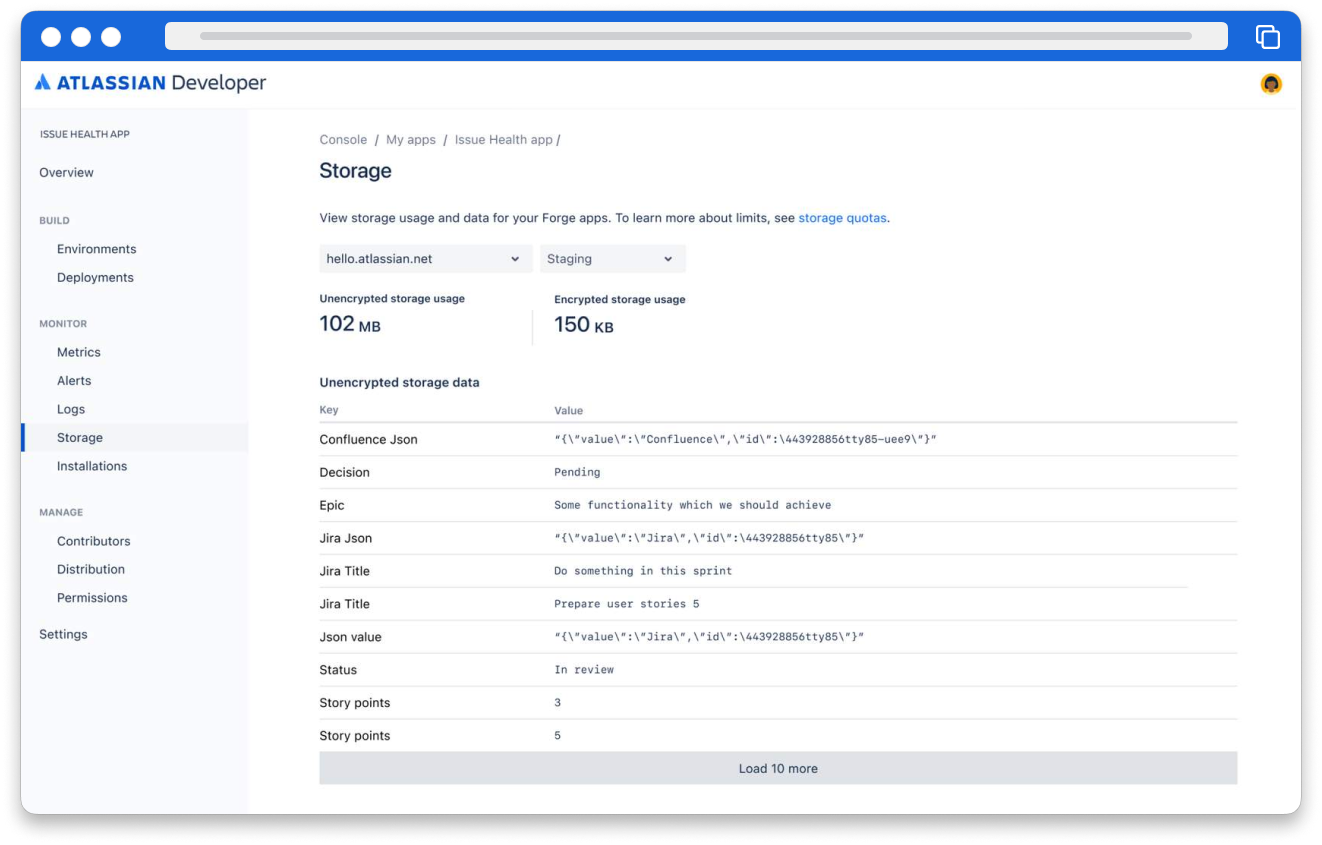This screenshot has width=1322, height=845.
Task: Click the 150 KB encrypted usage figure
Action: (584, 325)
